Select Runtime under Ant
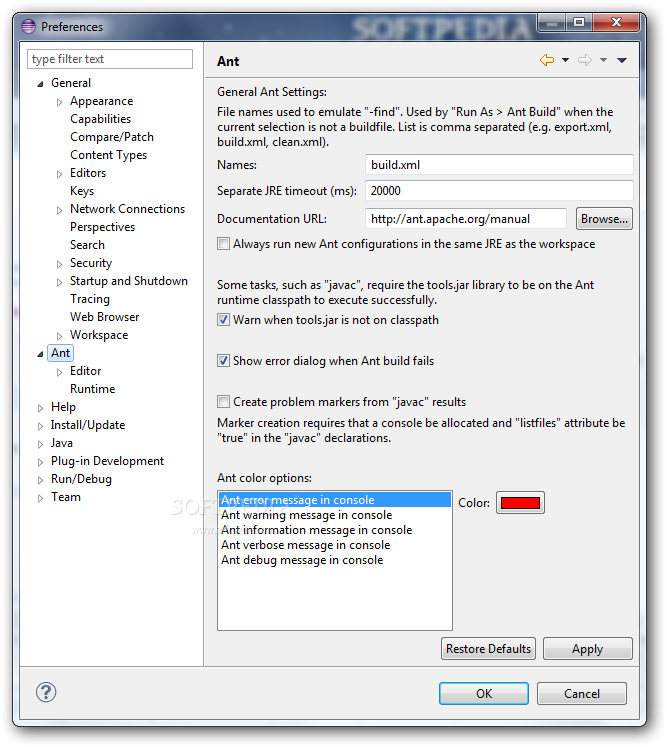This screenshot has height=747, width=667. click(x=92, y=389)
